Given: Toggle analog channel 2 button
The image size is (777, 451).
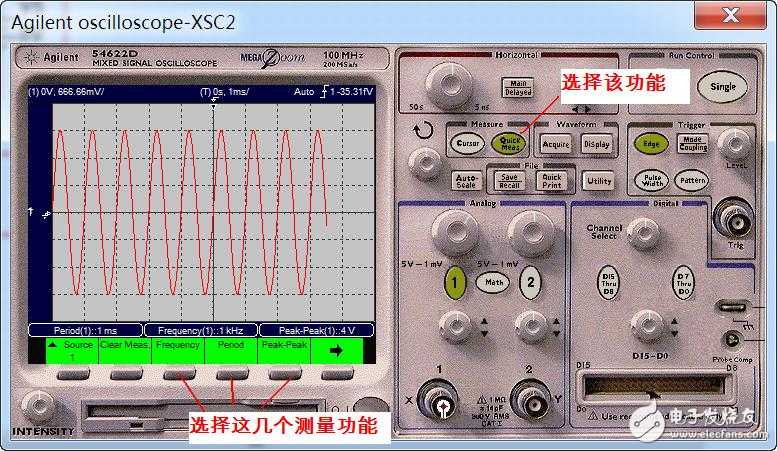Looking at the screenshot, I should (x=530, y=283).
